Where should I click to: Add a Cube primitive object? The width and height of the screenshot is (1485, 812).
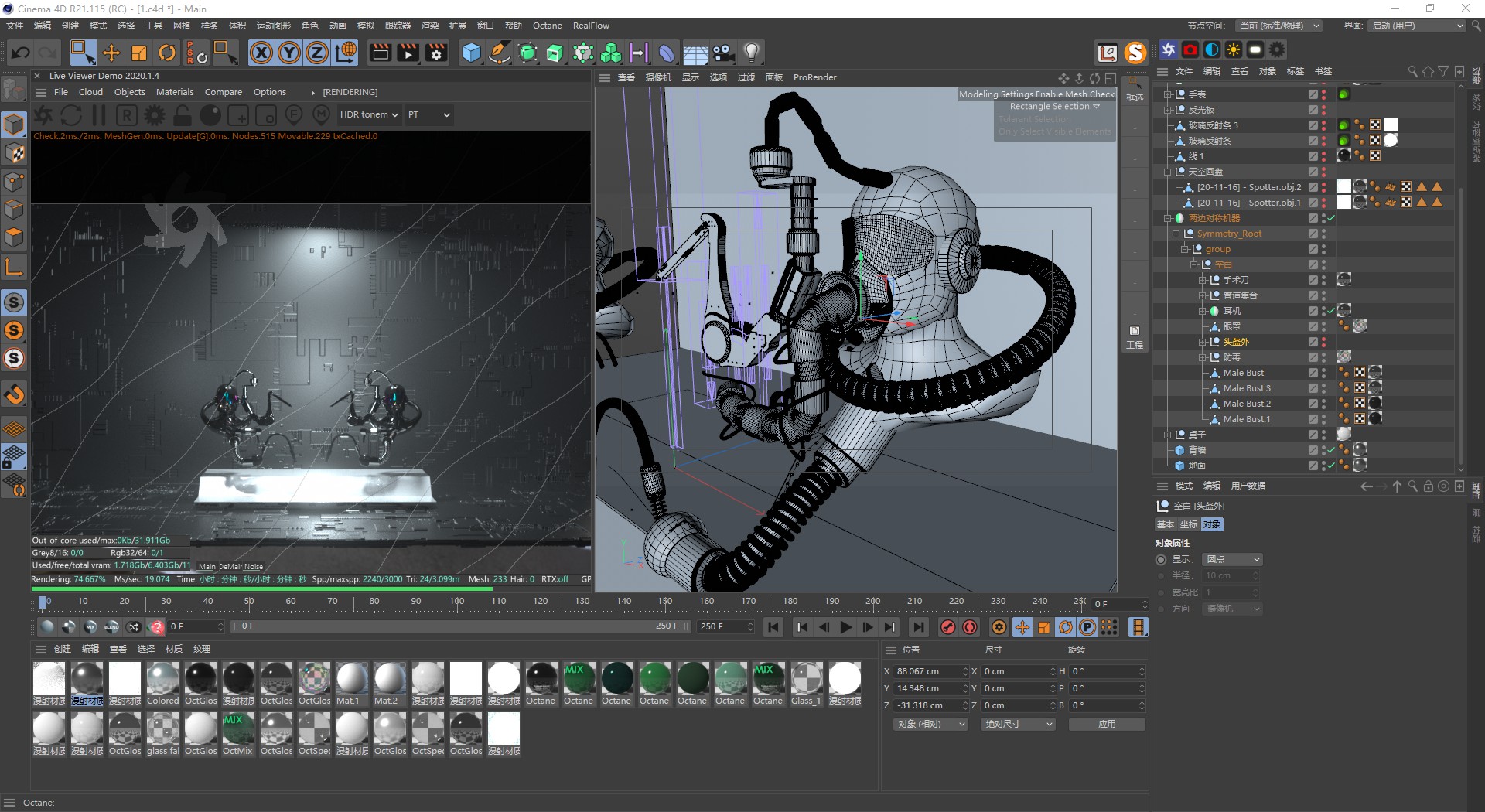pyautogui.click(x=471, y=53)
